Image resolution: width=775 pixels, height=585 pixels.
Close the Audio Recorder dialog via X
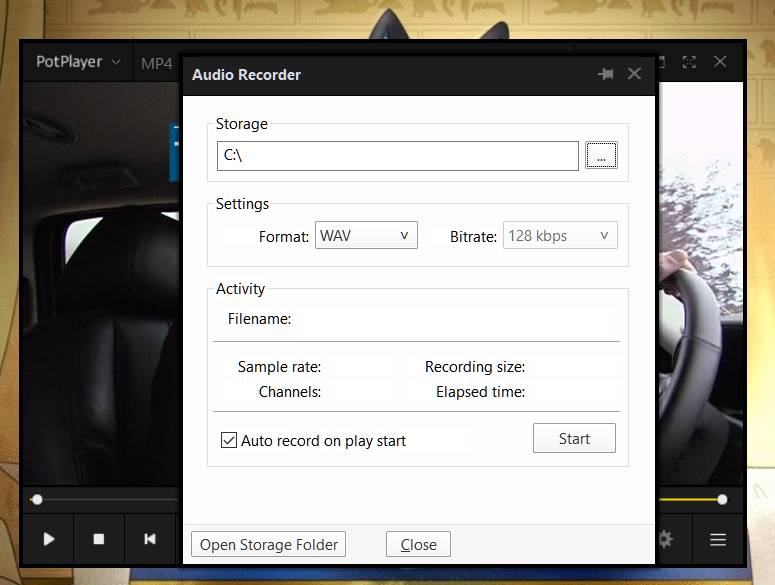coord(634,74)
